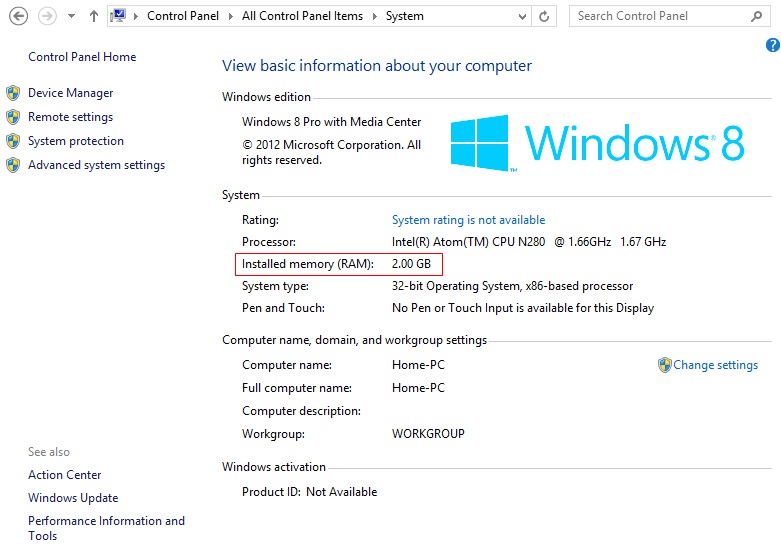Click the computer icon in address bar
This screenshot has height=560, width=781.
click(120, 16)
